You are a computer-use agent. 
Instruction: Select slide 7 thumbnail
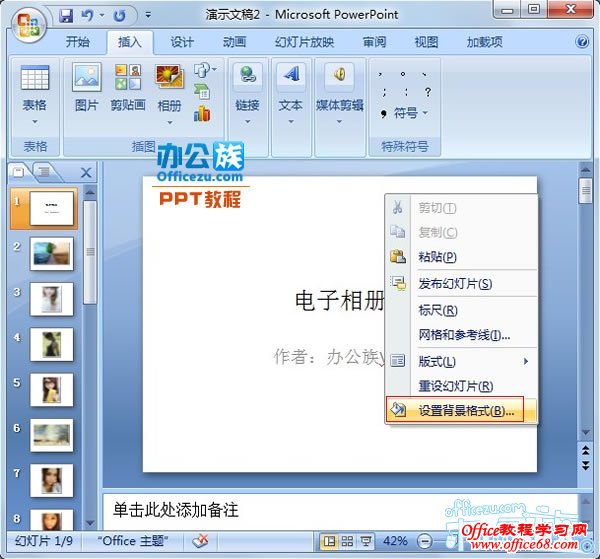(52, 481)
